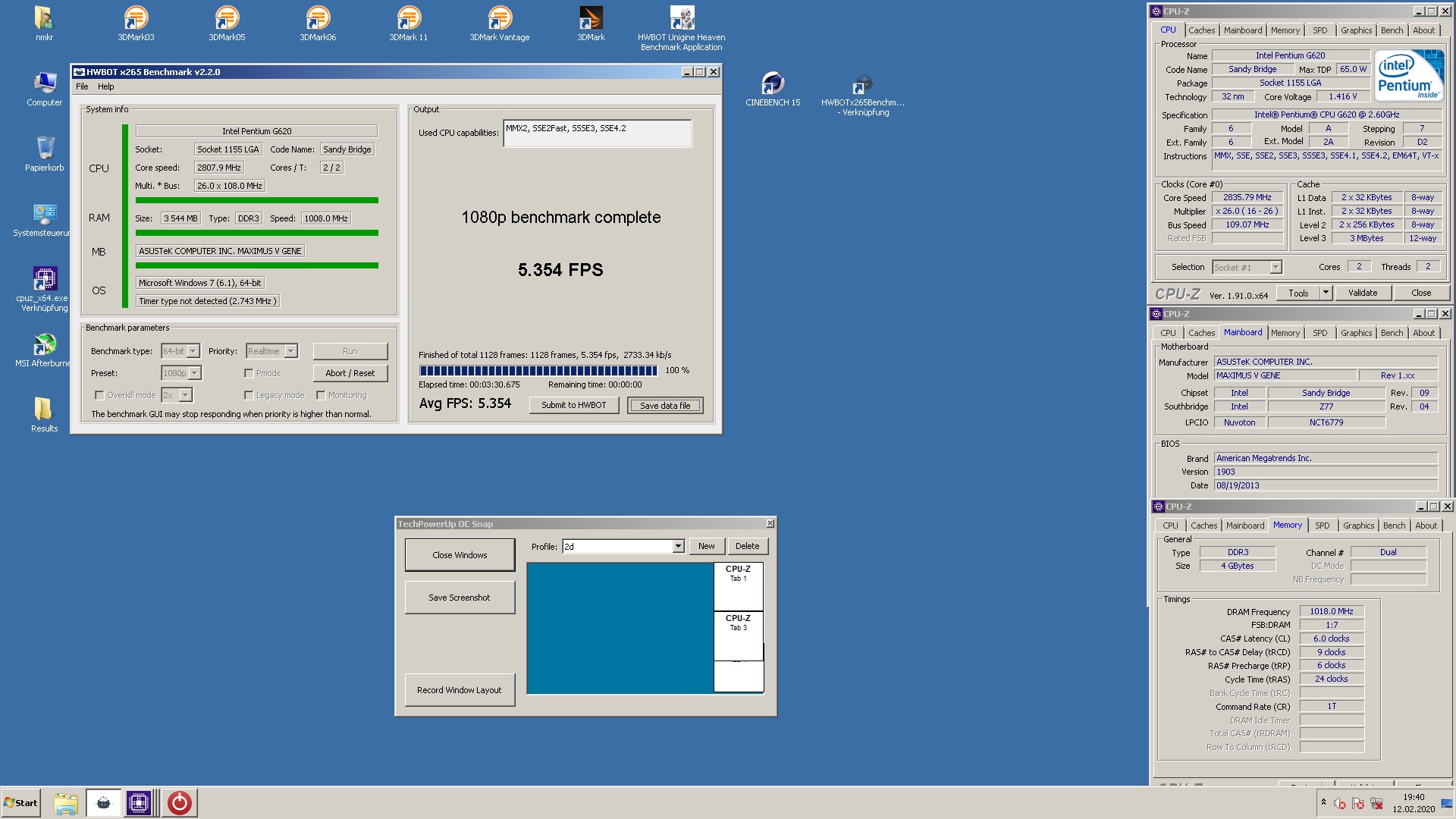Switch to Bench tab in bottom CPU-Z window

point(1394,526)
